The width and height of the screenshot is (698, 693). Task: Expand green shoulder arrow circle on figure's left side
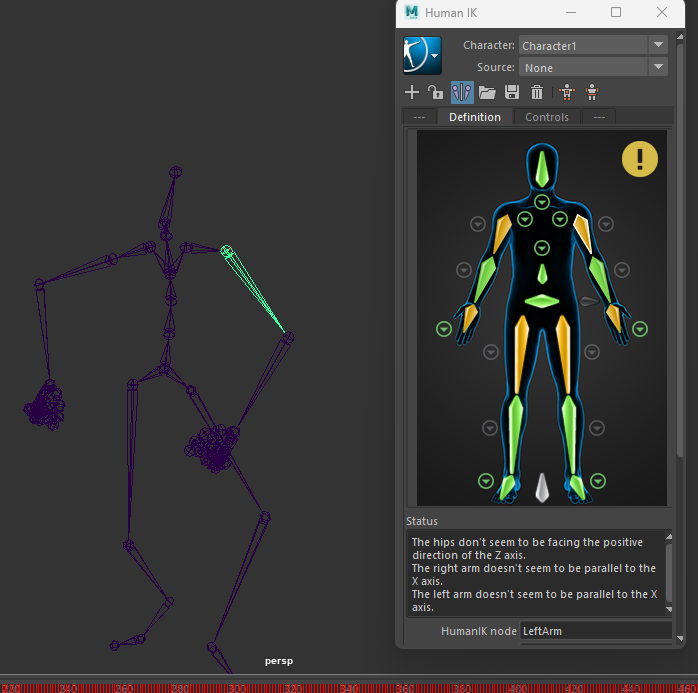(x=560, y=219)
